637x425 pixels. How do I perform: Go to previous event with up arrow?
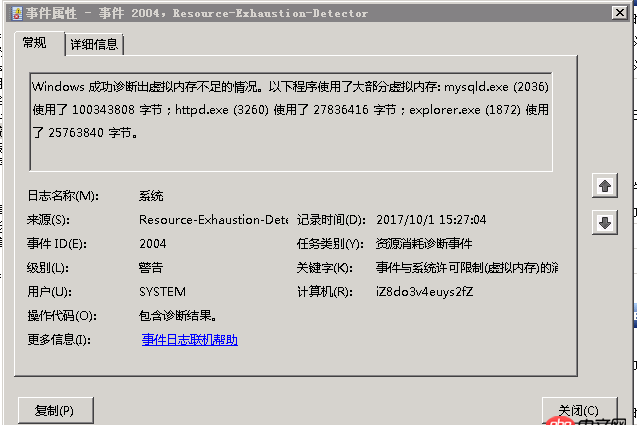[x=604, y=186]
